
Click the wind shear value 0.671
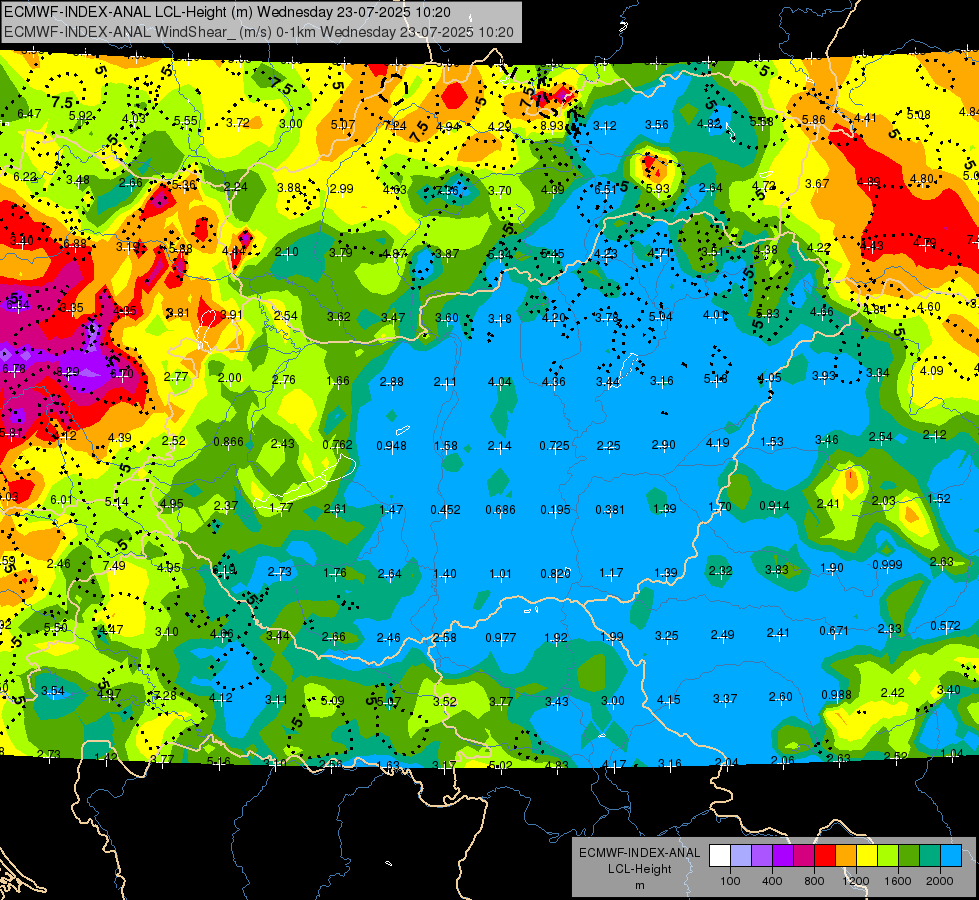click(x=834, y=631)
